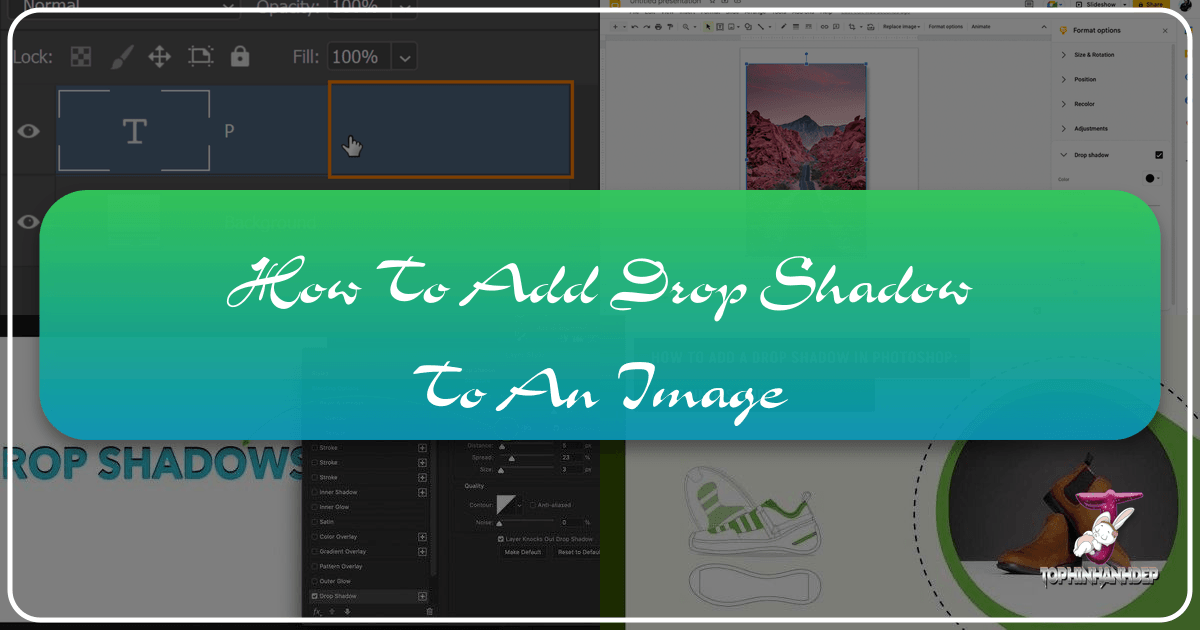Select the shapes tool in Slides toolbar
Image resolution: width=1200 pixels, height=630 pixels.
point(749,27)
